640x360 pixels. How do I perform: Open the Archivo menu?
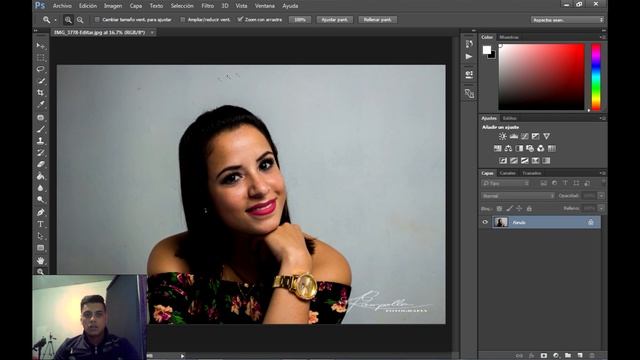click(62, 6)
